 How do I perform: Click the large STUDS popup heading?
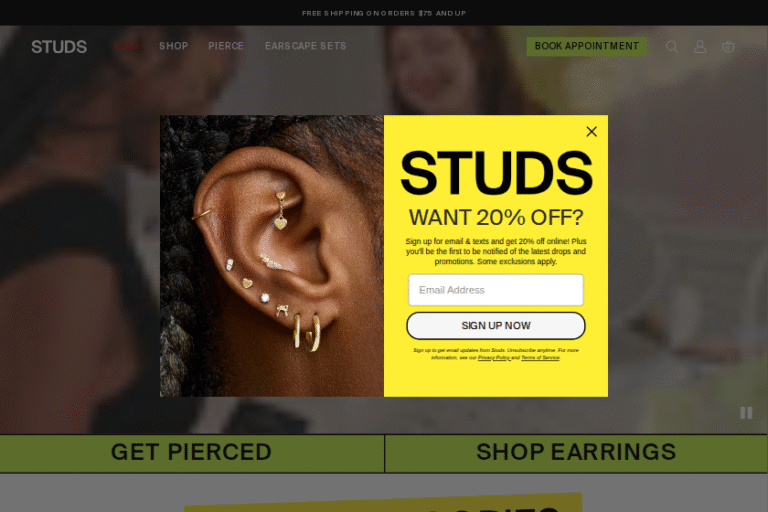click(496, 173)
